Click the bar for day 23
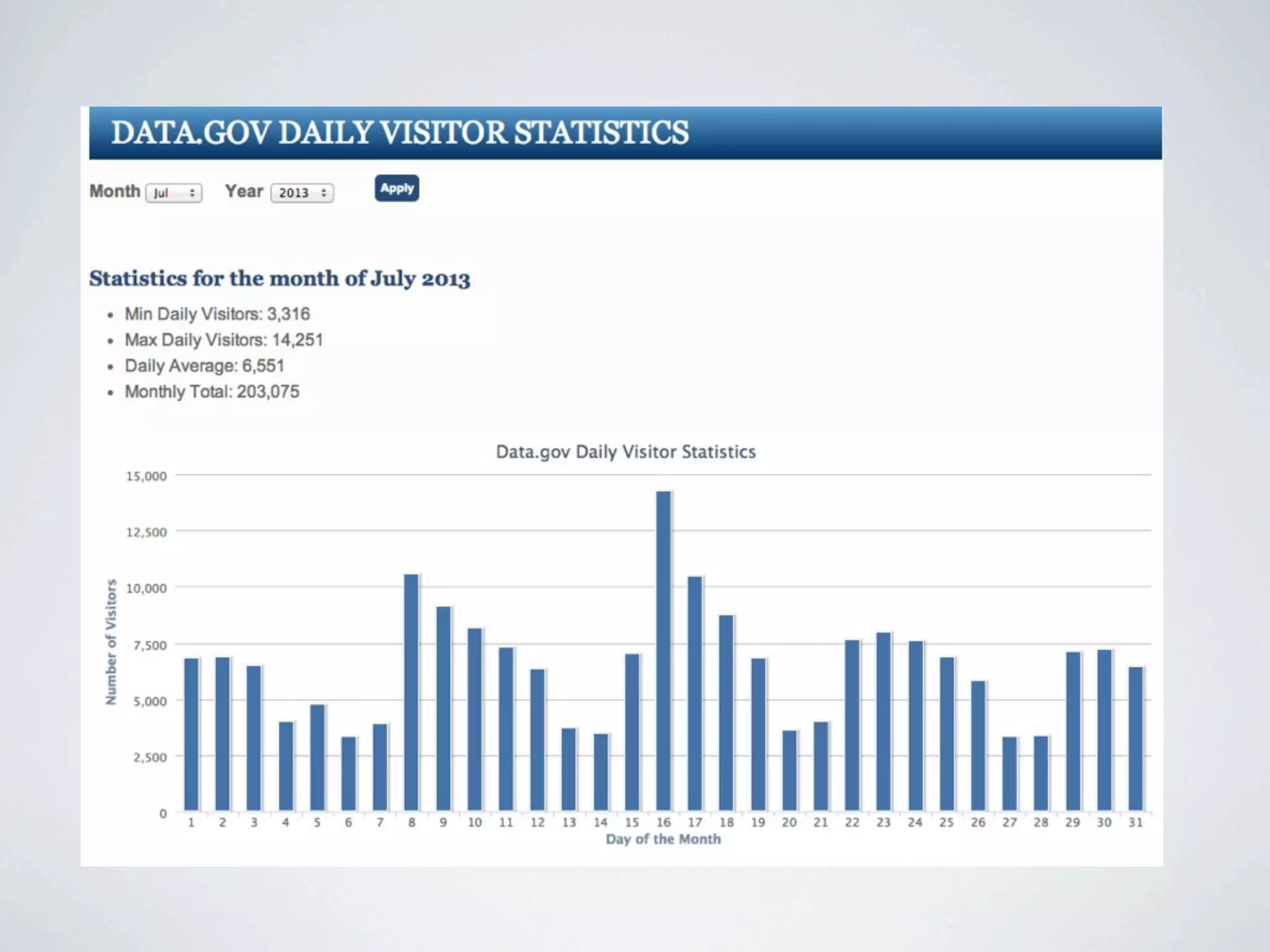 coord(883,721)
